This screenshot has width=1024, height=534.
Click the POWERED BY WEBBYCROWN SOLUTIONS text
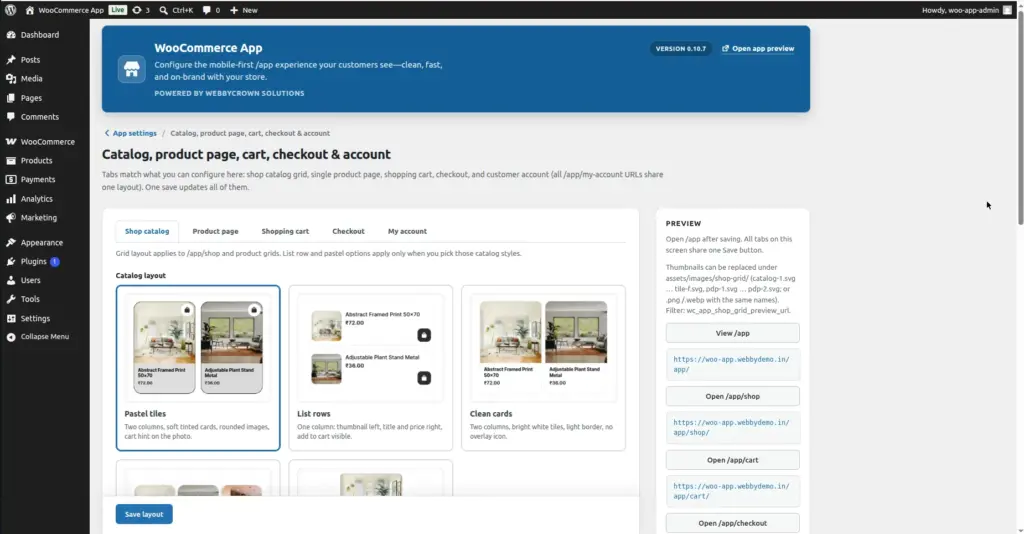(229, 93)
